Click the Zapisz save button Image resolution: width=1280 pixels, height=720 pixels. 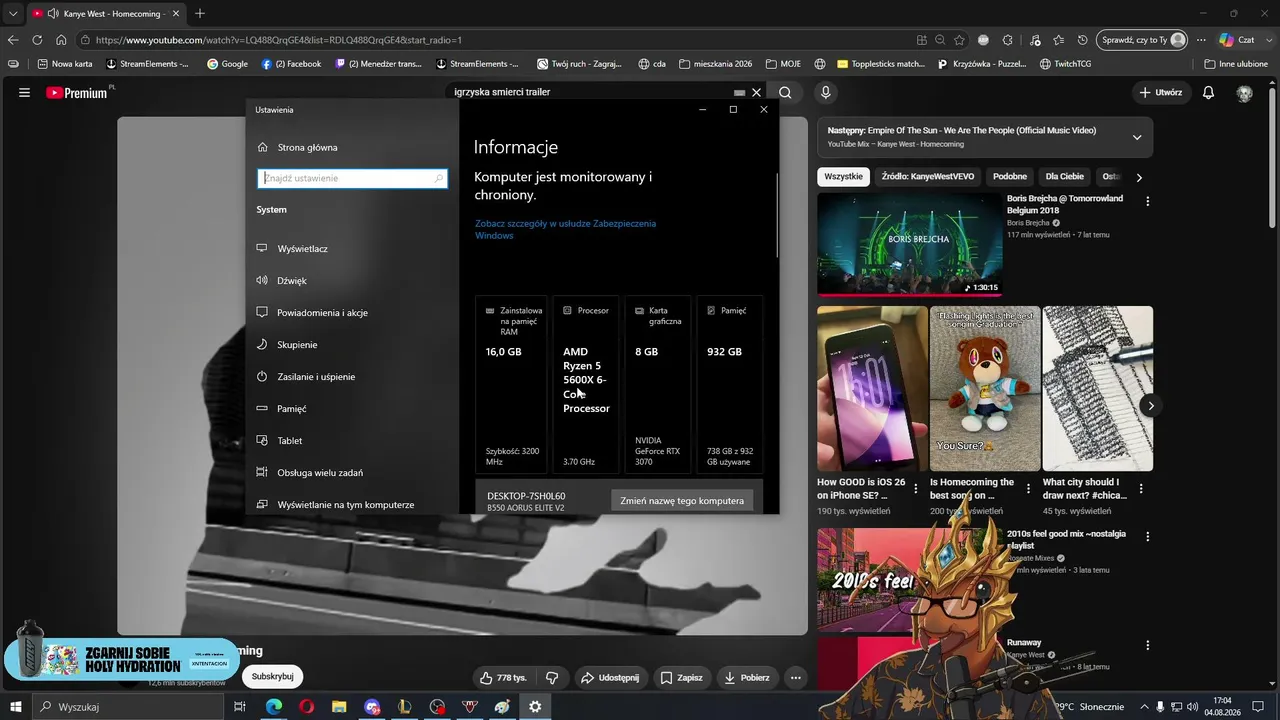681,677
